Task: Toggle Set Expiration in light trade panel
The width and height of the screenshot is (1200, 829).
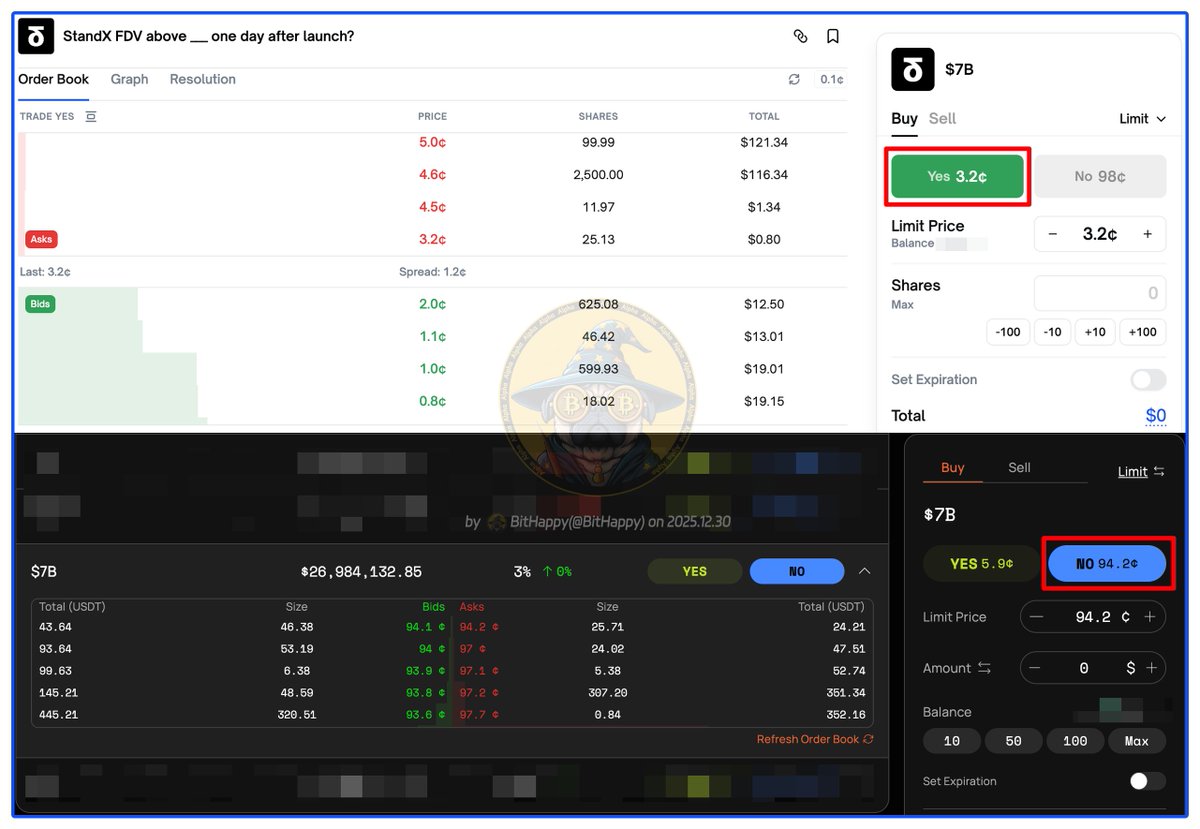Action: point(1148,380)
